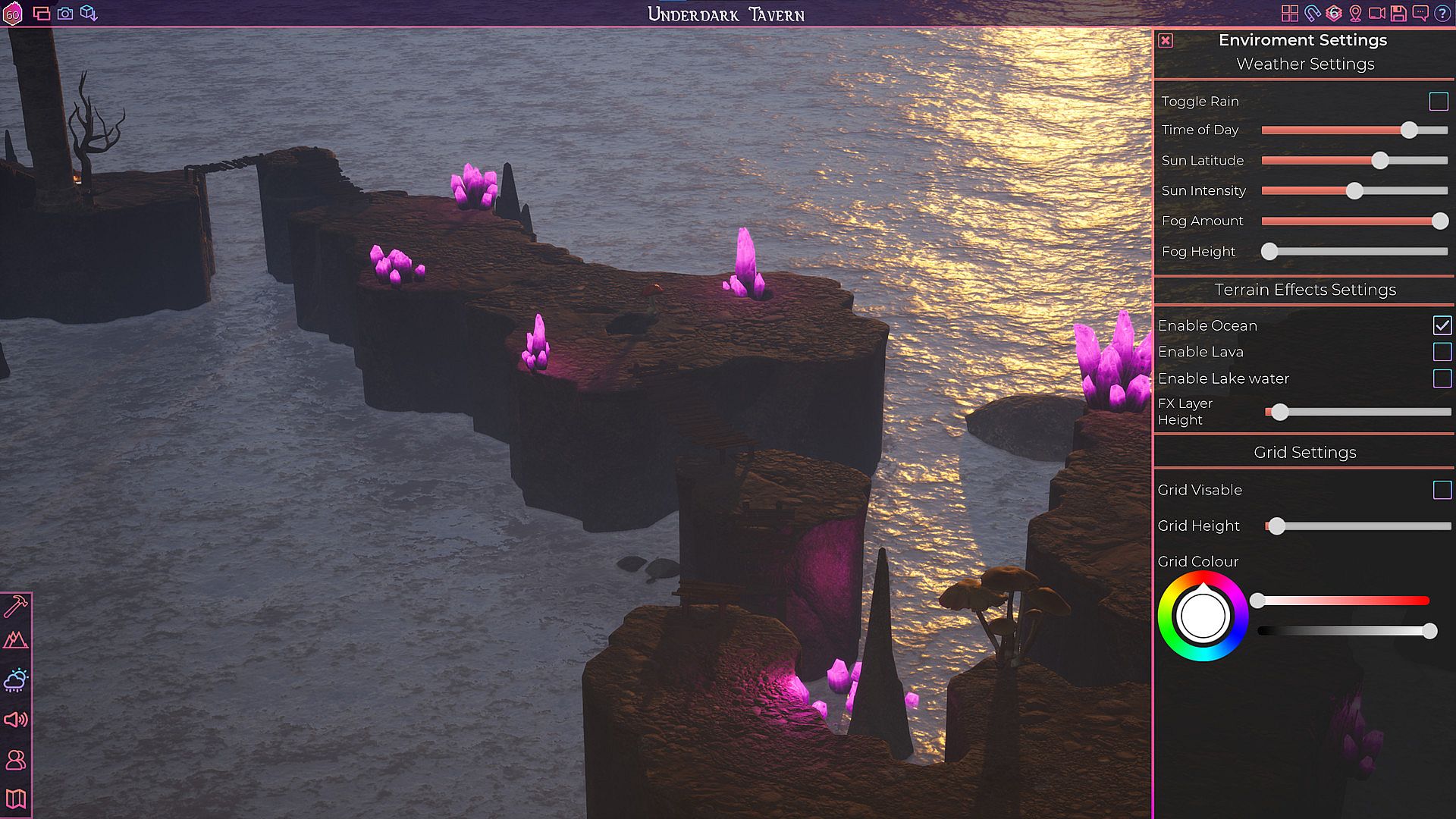Image resolution: width=1456 pixels, height=819 pixels.
Task: Click the floppy disk save icon
Action: [x=1398, y=14]
